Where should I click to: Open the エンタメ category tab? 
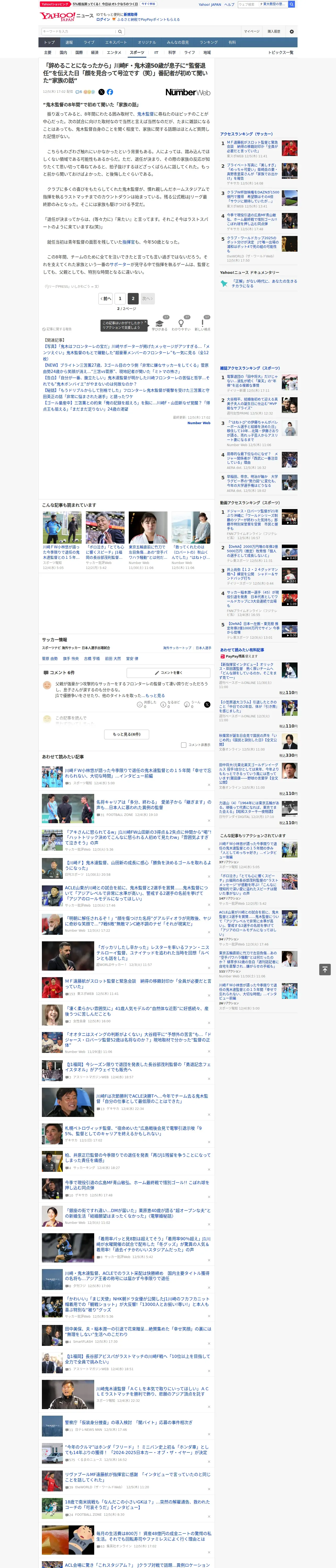point(114,52)
